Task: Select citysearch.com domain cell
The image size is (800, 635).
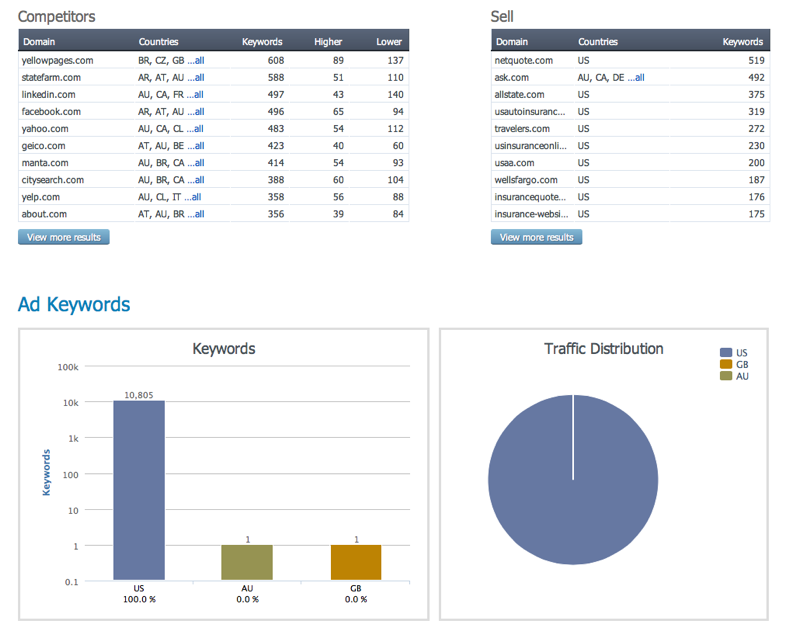Action: click(x=53, y=180)
